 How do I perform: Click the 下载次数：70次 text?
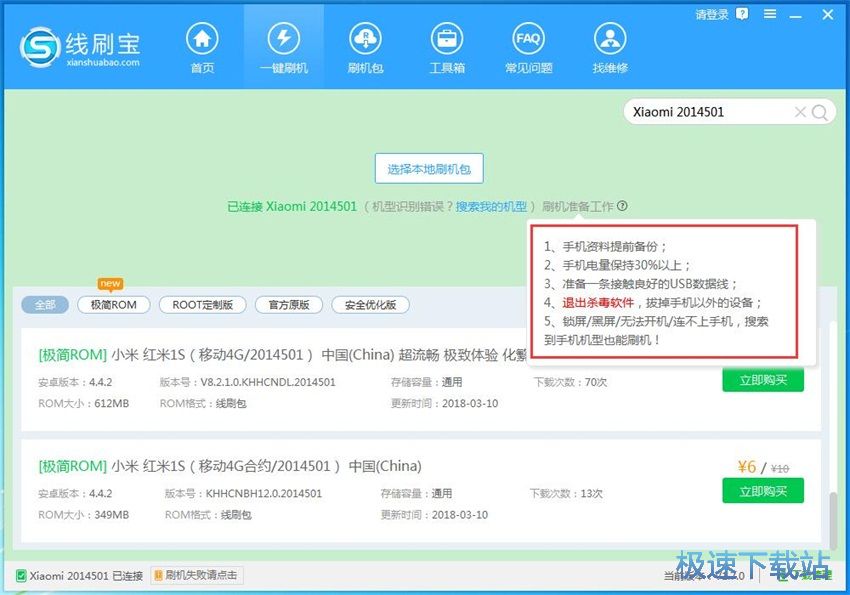click(x=570, y=382)
